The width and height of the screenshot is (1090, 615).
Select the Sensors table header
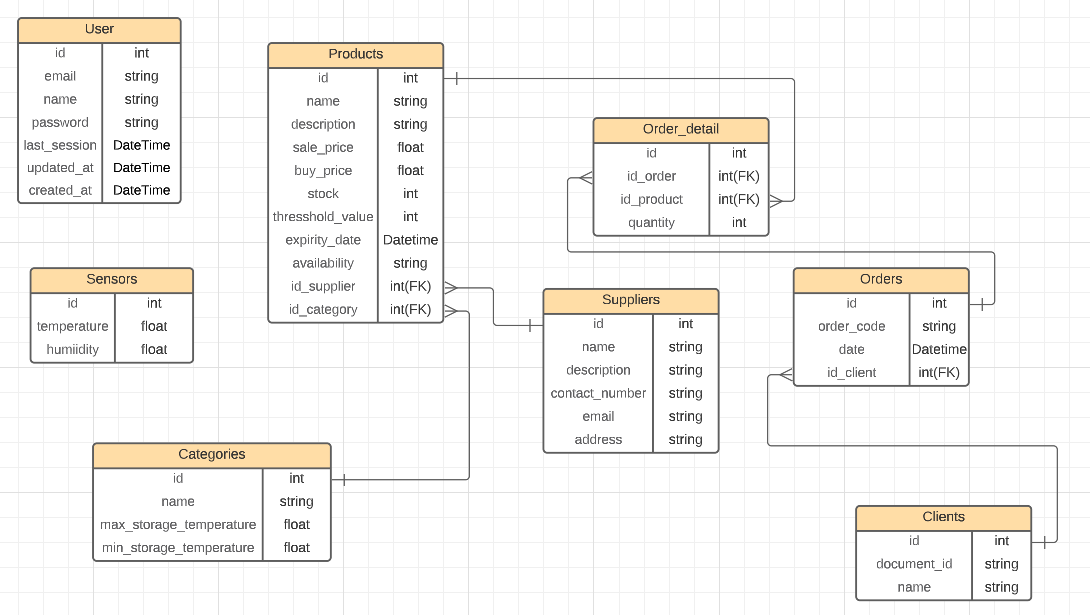tap(111, 279)
